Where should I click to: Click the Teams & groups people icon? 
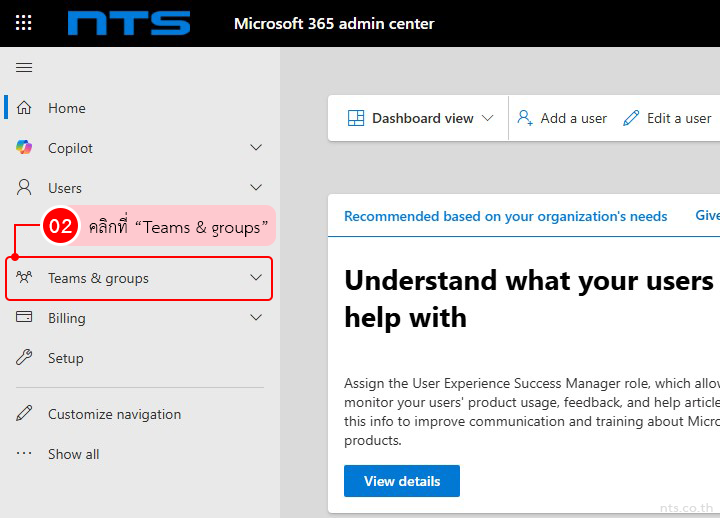25,278
